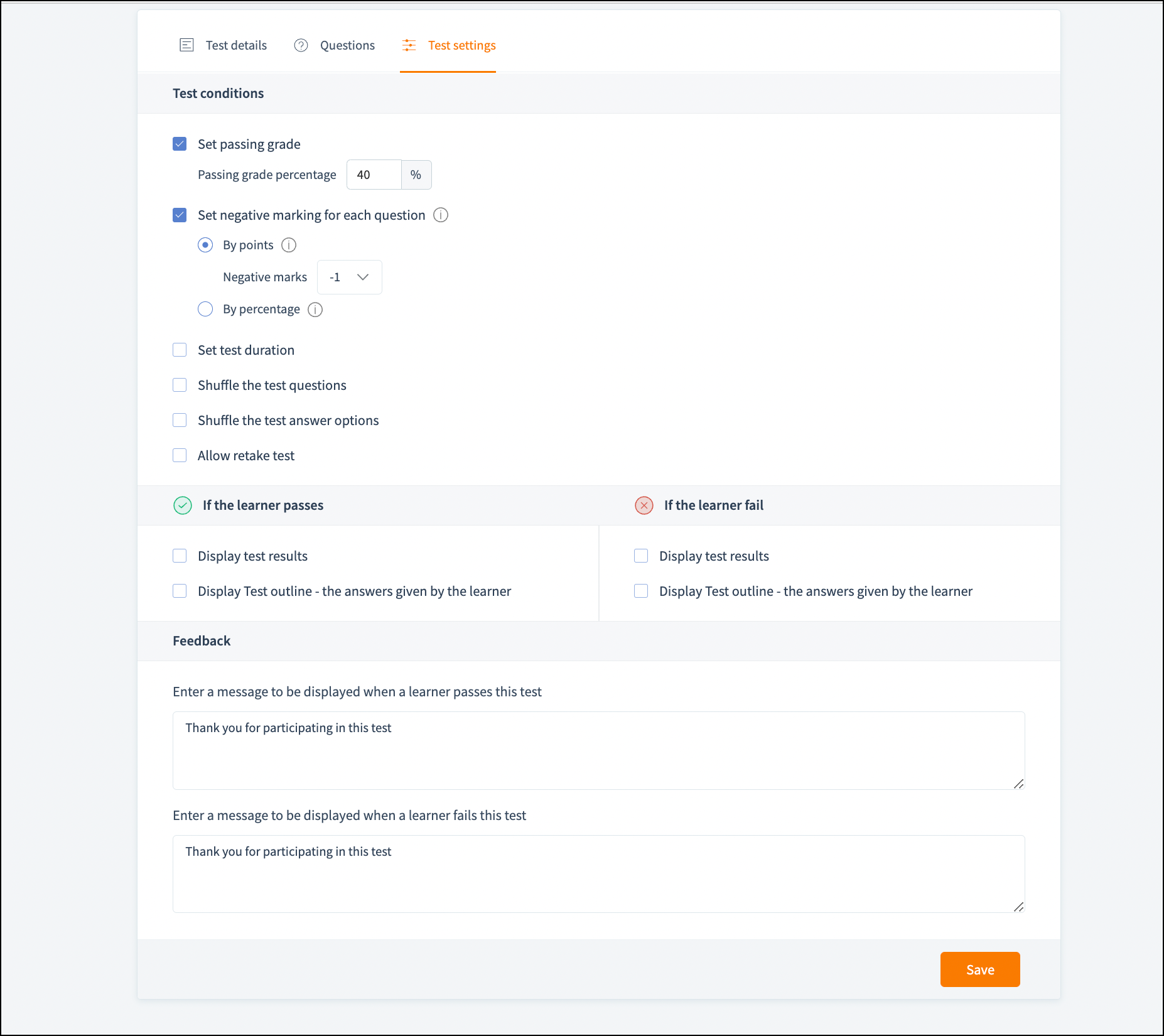This screenshot has height=1036, width=1164.
Task: Click info icon next to By points
Action: point(289,245)
